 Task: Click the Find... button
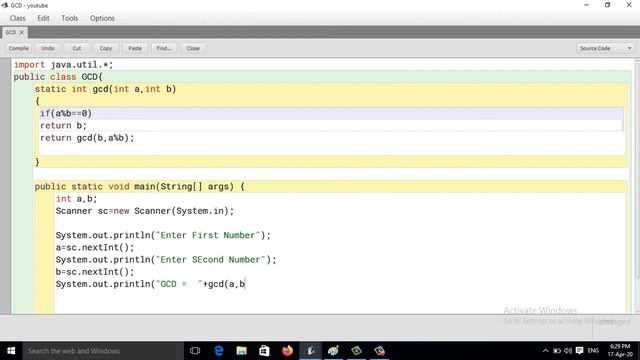(164, 48)
